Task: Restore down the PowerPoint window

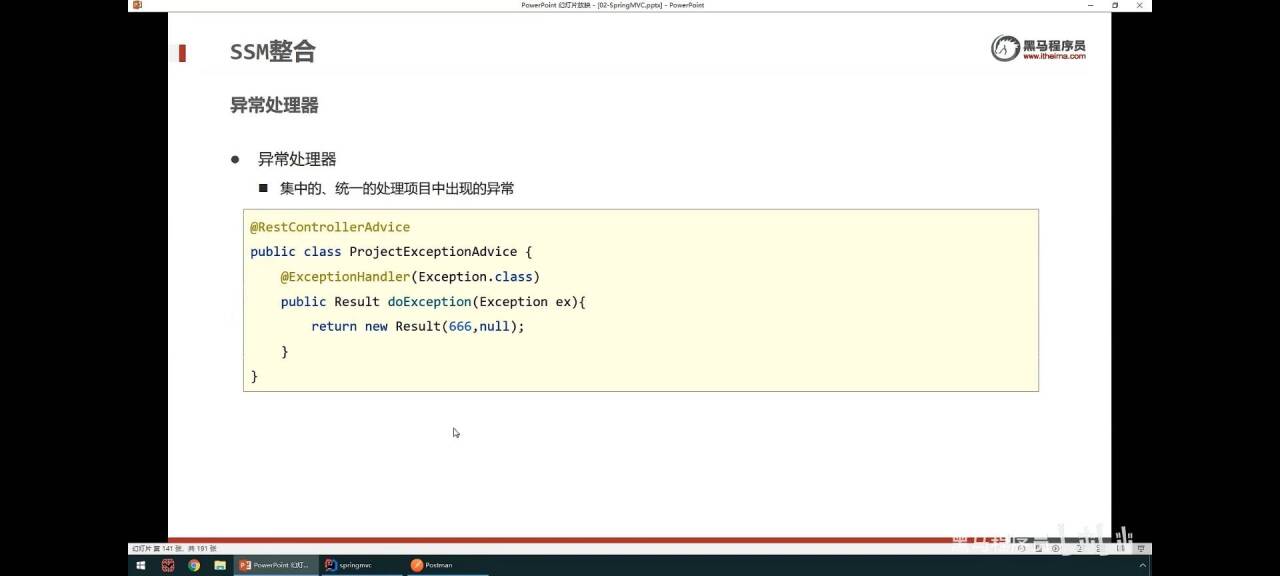Action: [x=1115, y=5]
